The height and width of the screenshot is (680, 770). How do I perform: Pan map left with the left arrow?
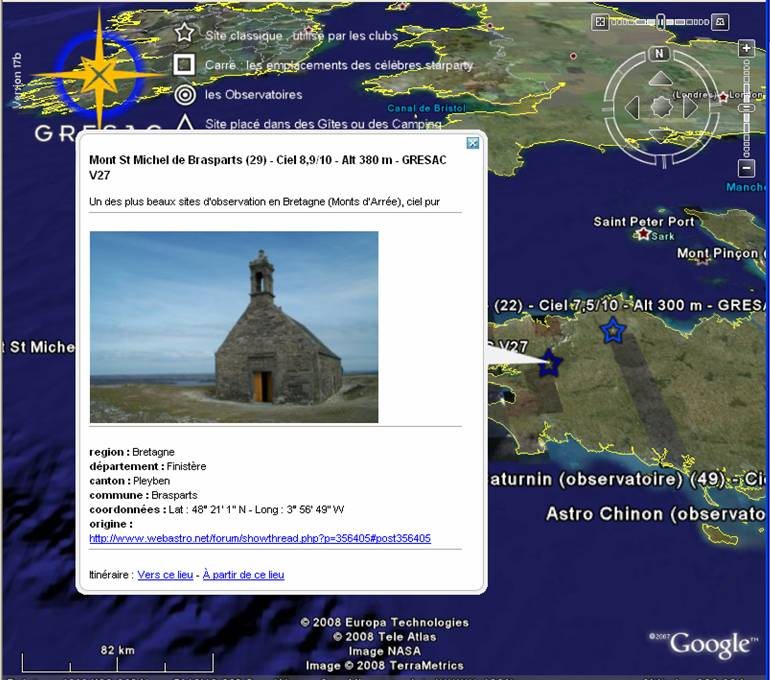632,107
